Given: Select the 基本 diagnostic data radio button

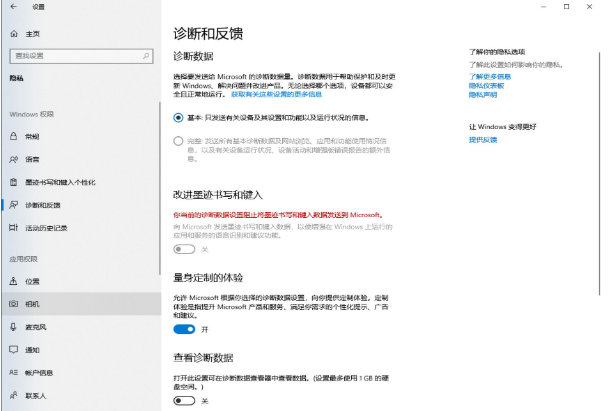Looking at the screenshot, I should coord(178,118).
